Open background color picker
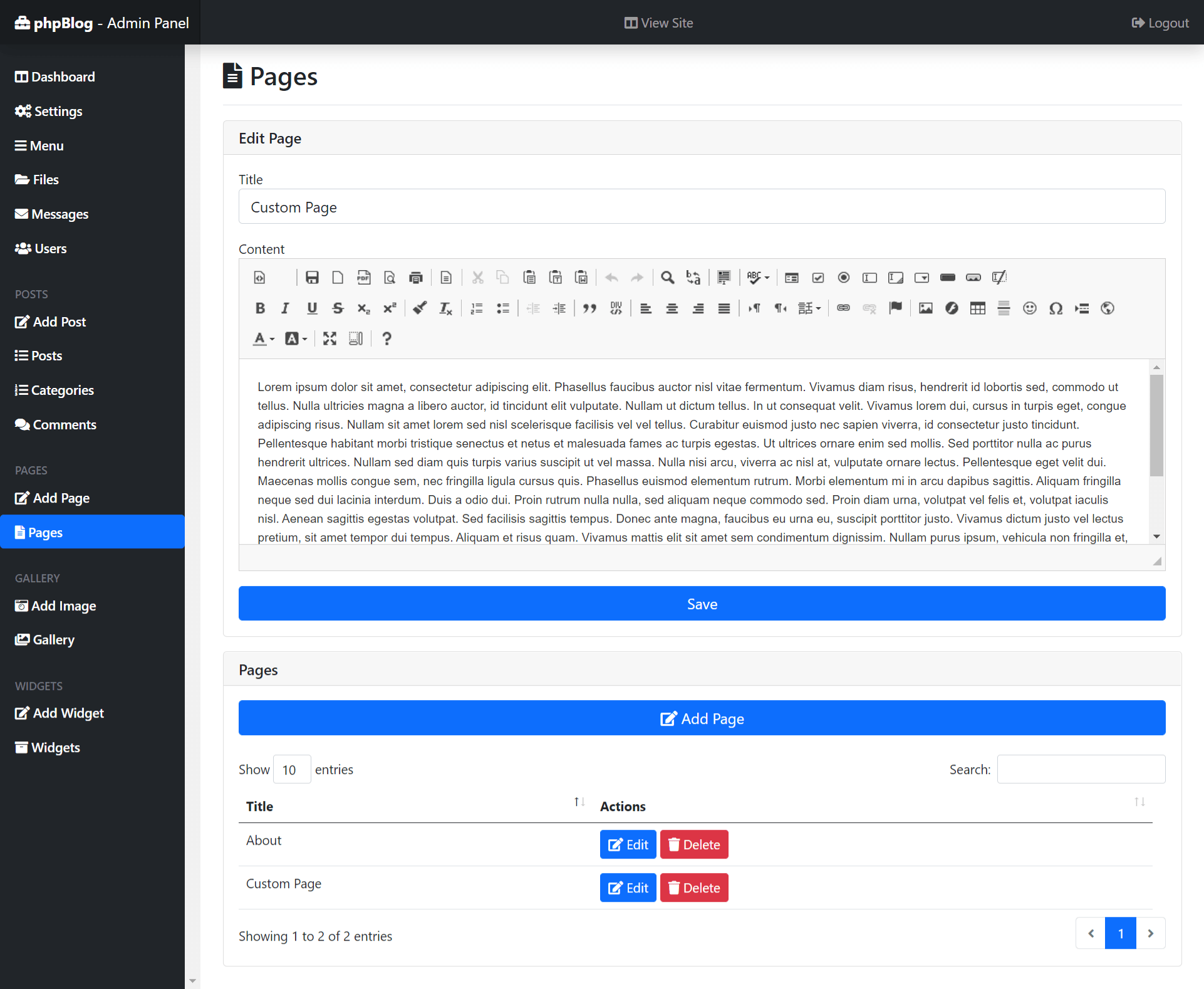 coord(296,339)
